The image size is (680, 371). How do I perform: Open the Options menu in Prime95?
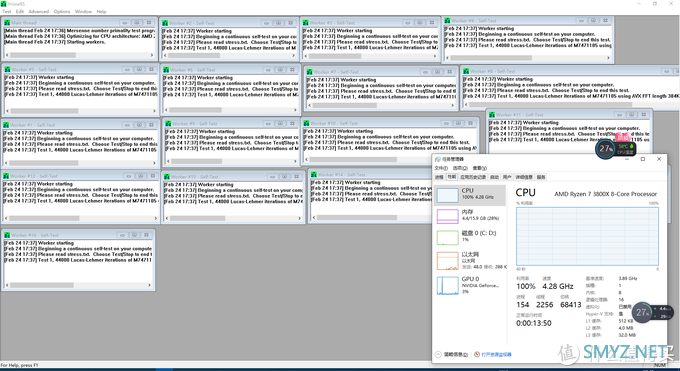62,11
